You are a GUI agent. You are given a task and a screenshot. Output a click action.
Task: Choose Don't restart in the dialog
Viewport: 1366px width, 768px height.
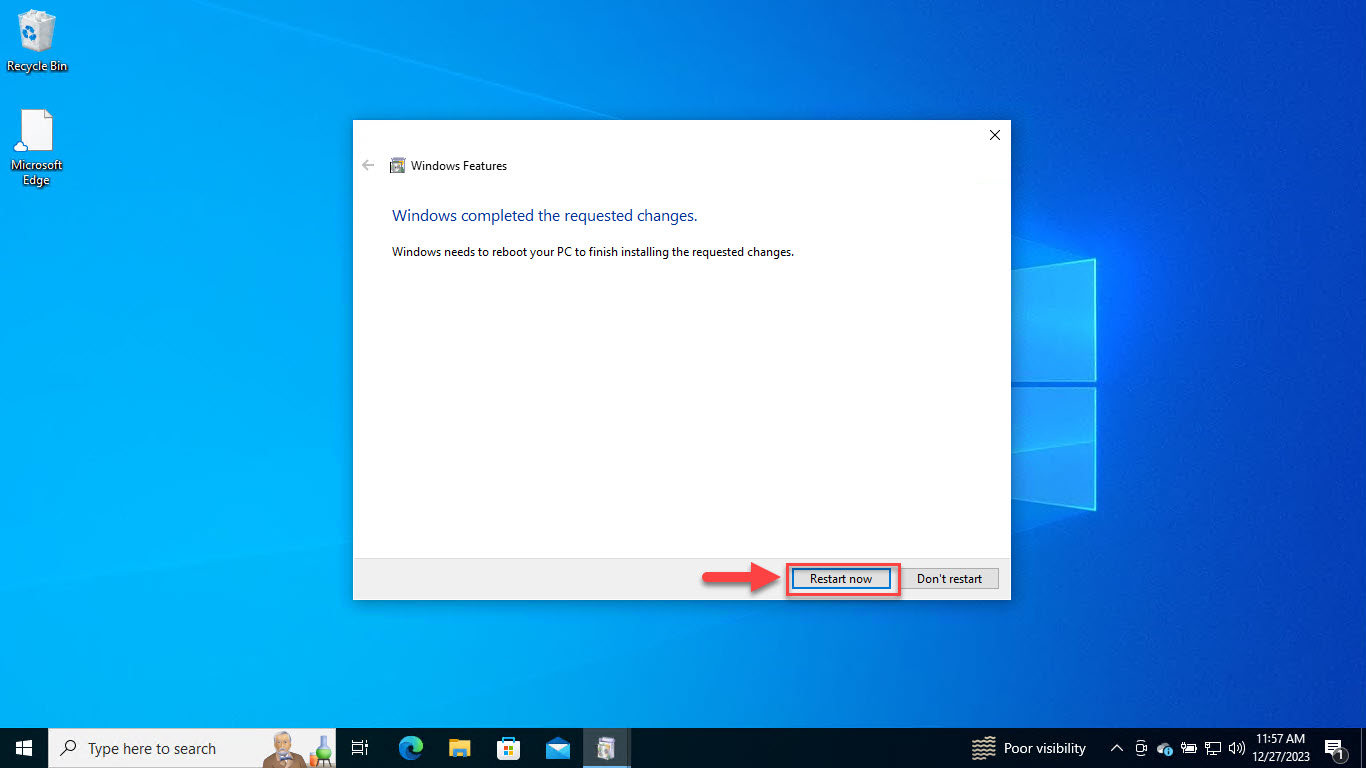(949, 579)
